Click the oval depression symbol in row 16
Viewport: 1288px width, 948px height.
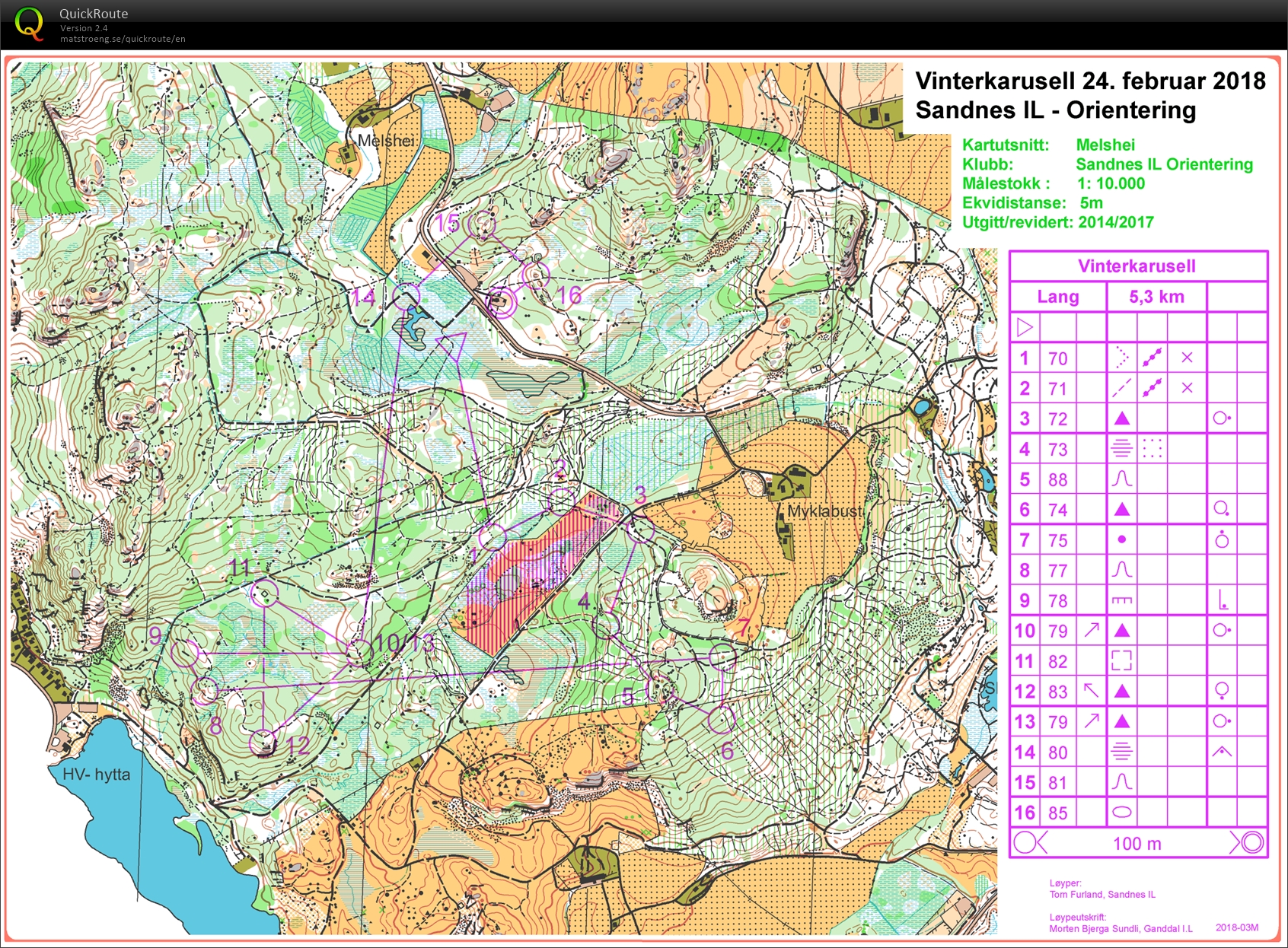pos(1121,812)
